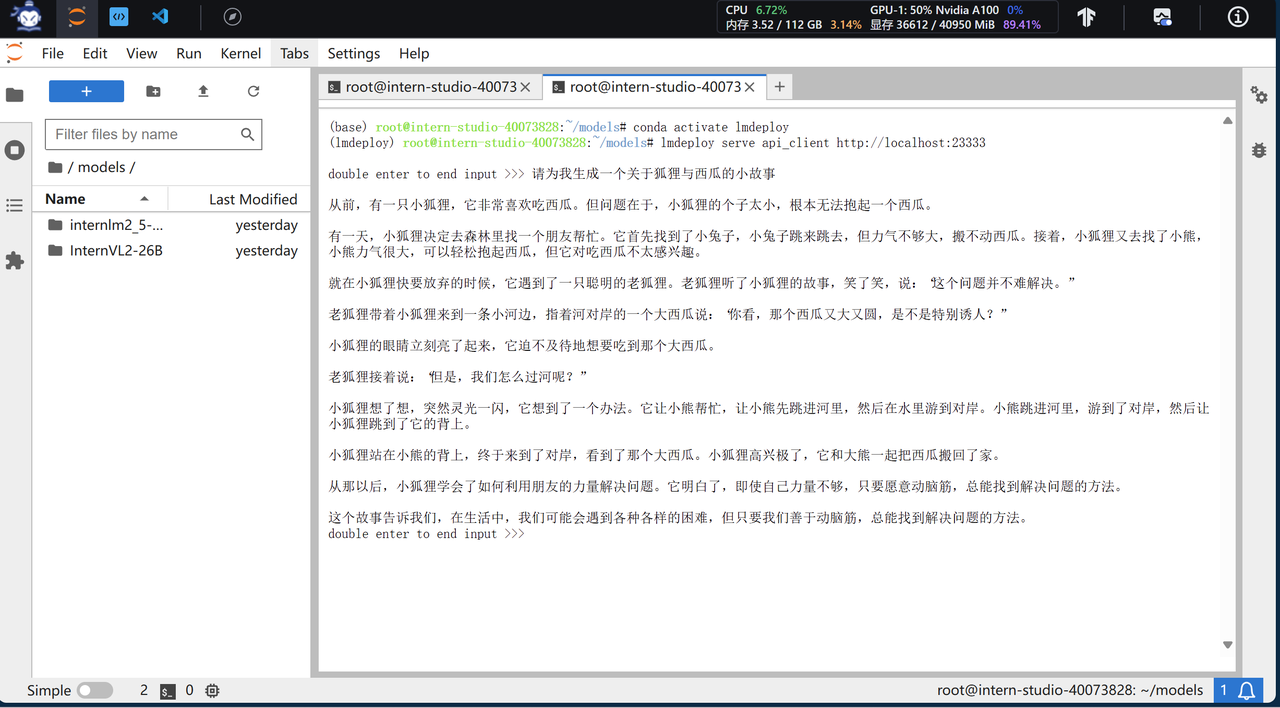This screenshot has width=1280, height=708.
Task: Launch the VS Code icon in top bar
Action: [160, 17]
